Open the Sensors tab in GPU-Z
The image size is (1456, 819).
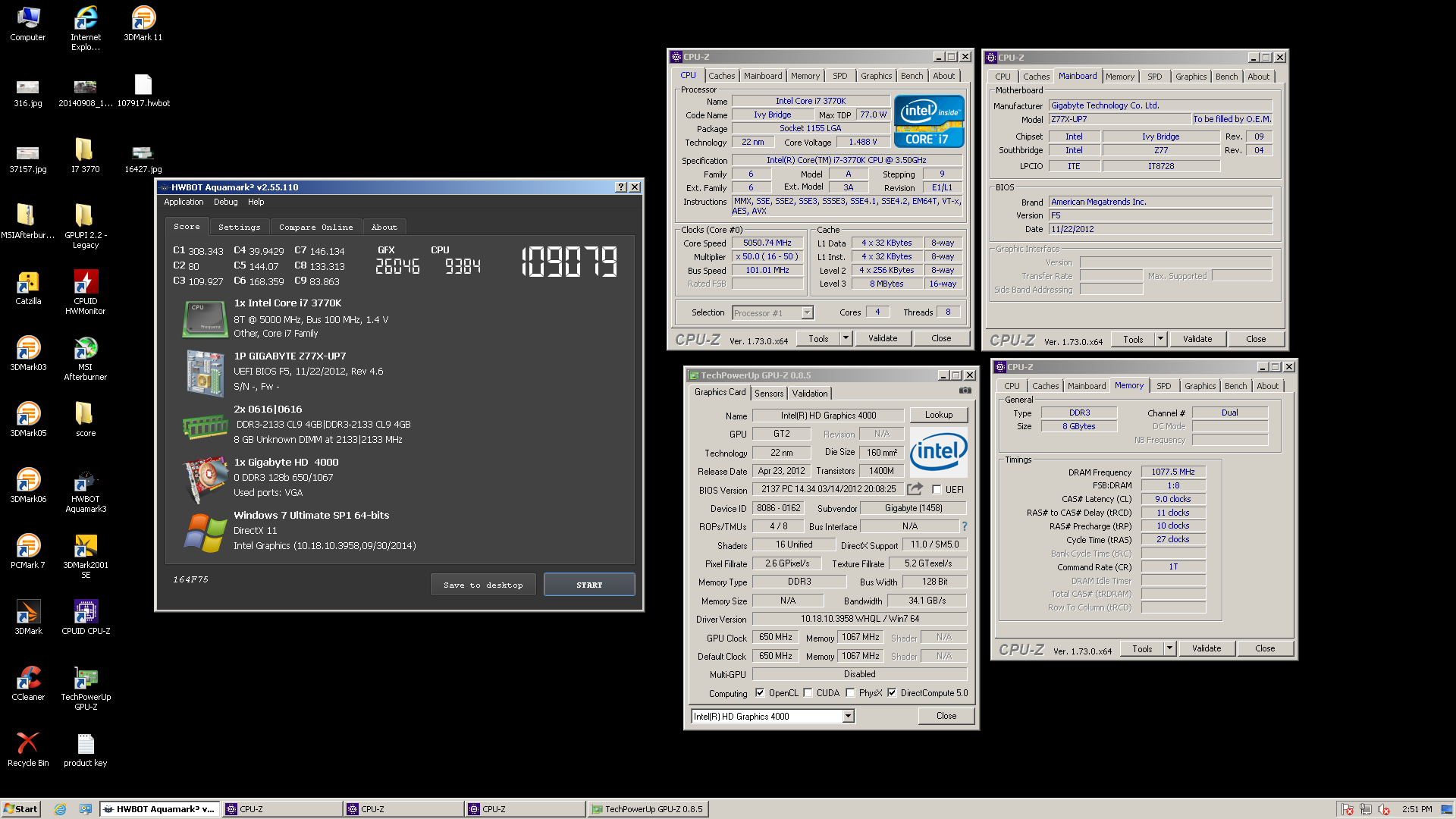769,393
